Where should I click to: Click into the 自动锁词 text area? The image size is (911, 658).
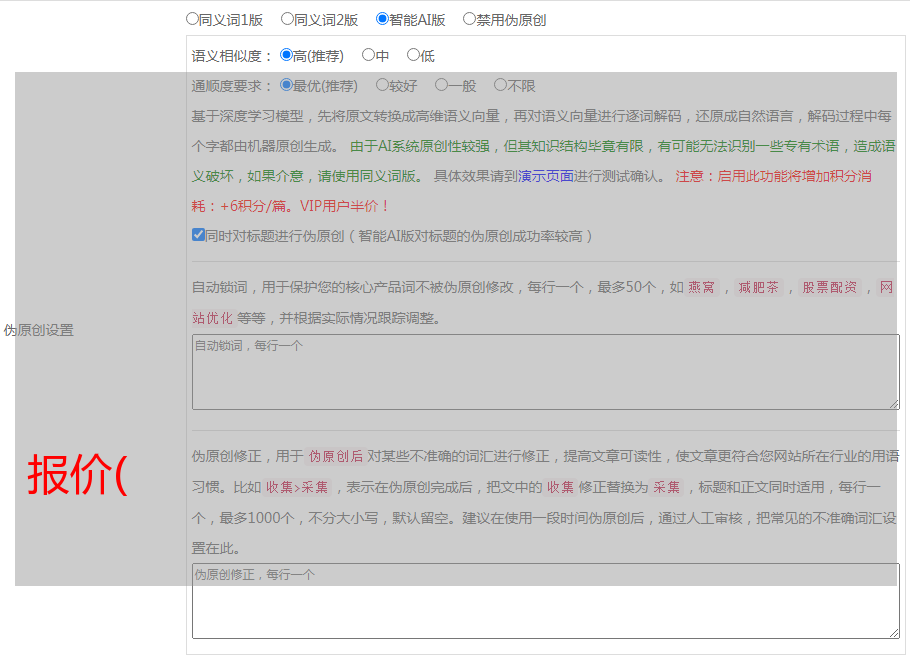click(x=545, y=372)
